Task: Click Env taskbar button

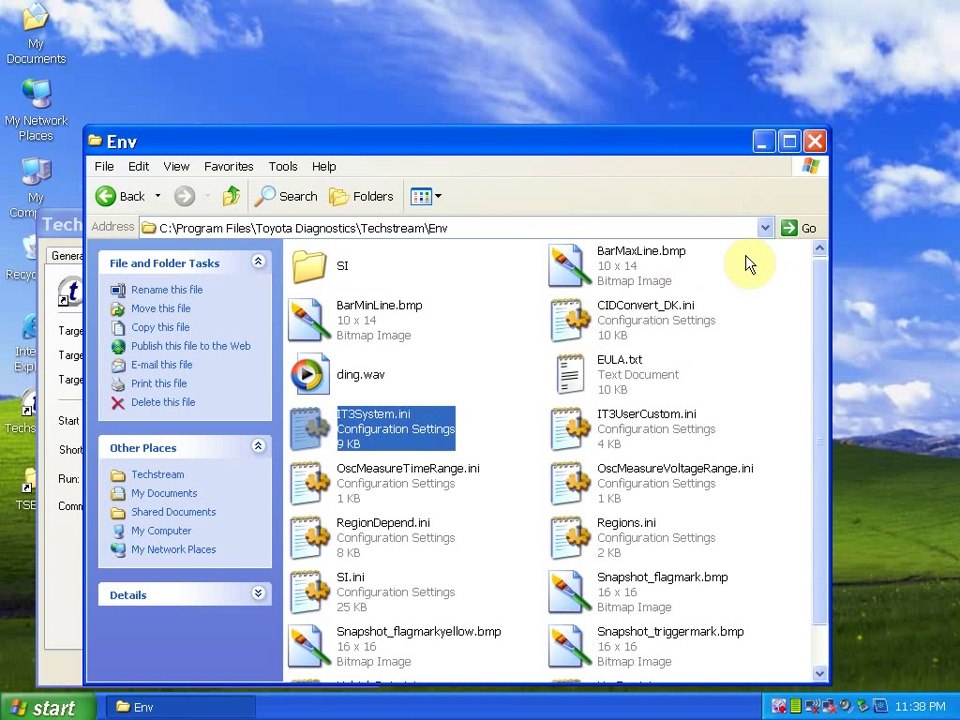Action: coord(180,707)
